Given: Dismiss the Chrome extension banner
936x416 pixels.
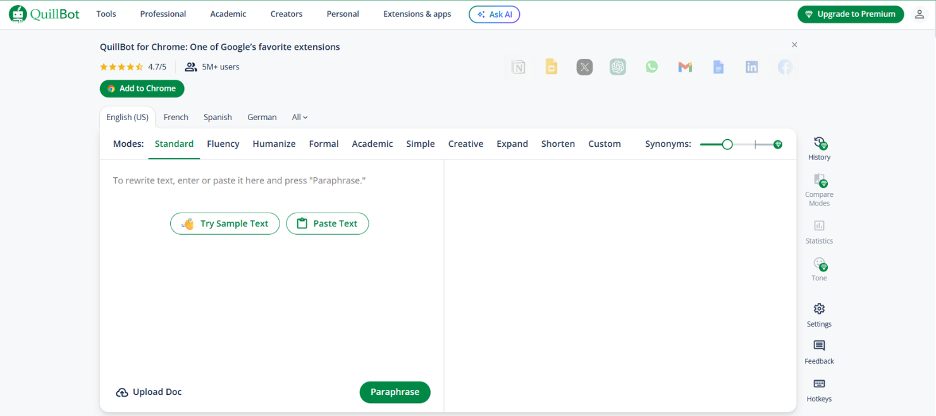Looking at the screenshot, I should 794,45.
